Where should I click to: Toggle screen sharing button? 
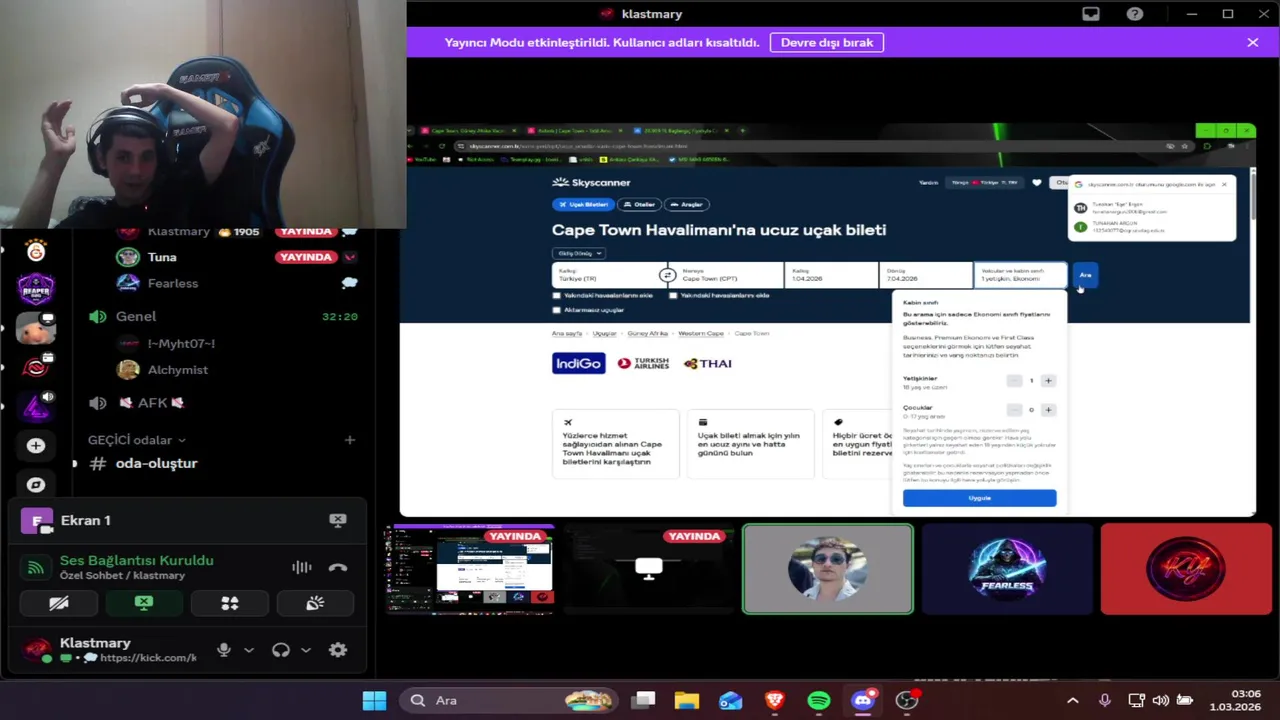pyautogui.click(x=144, y=603)
